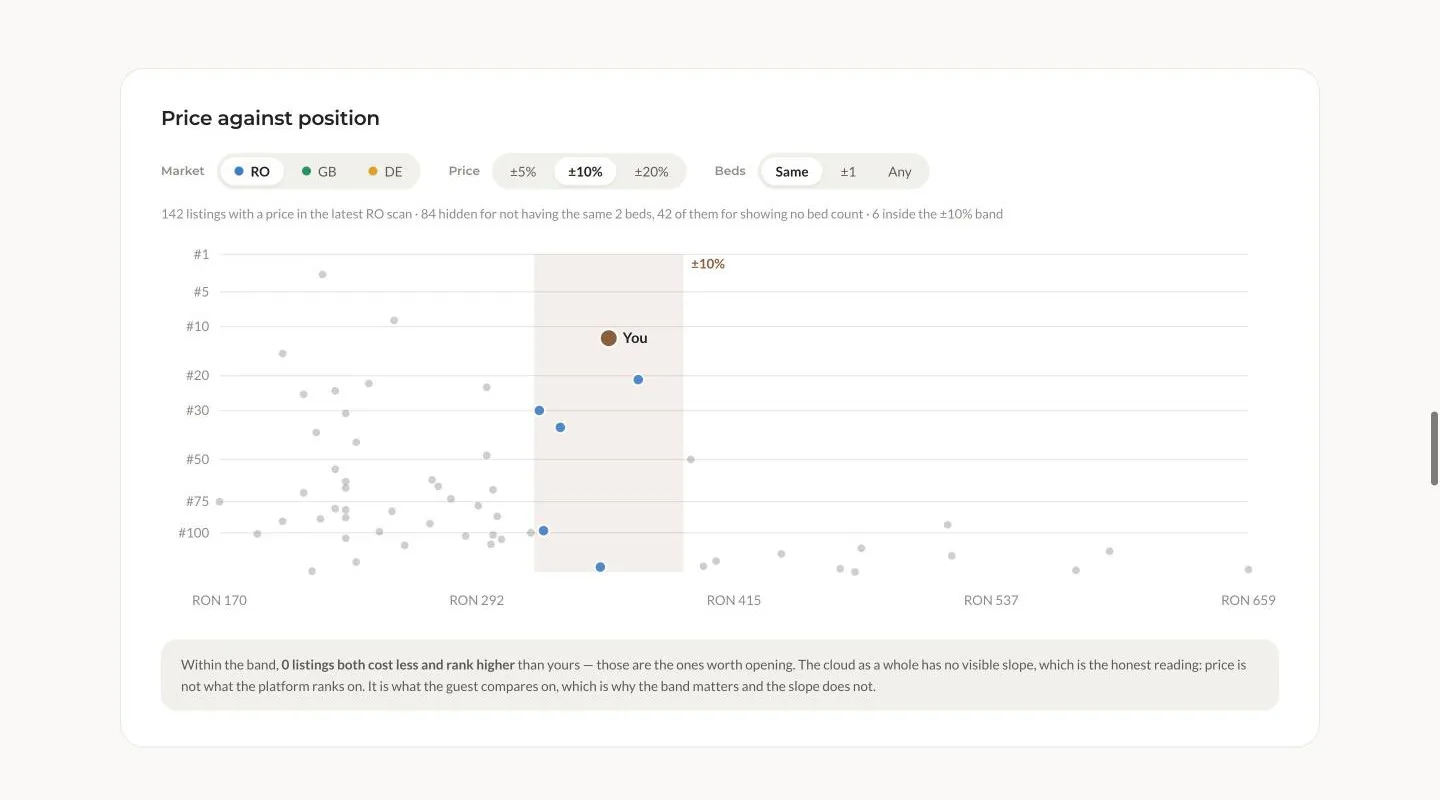Click the gray dot at RON 659
Image resolution: width=1440 pixels, height=800 pixels.
click(1248, 569)
